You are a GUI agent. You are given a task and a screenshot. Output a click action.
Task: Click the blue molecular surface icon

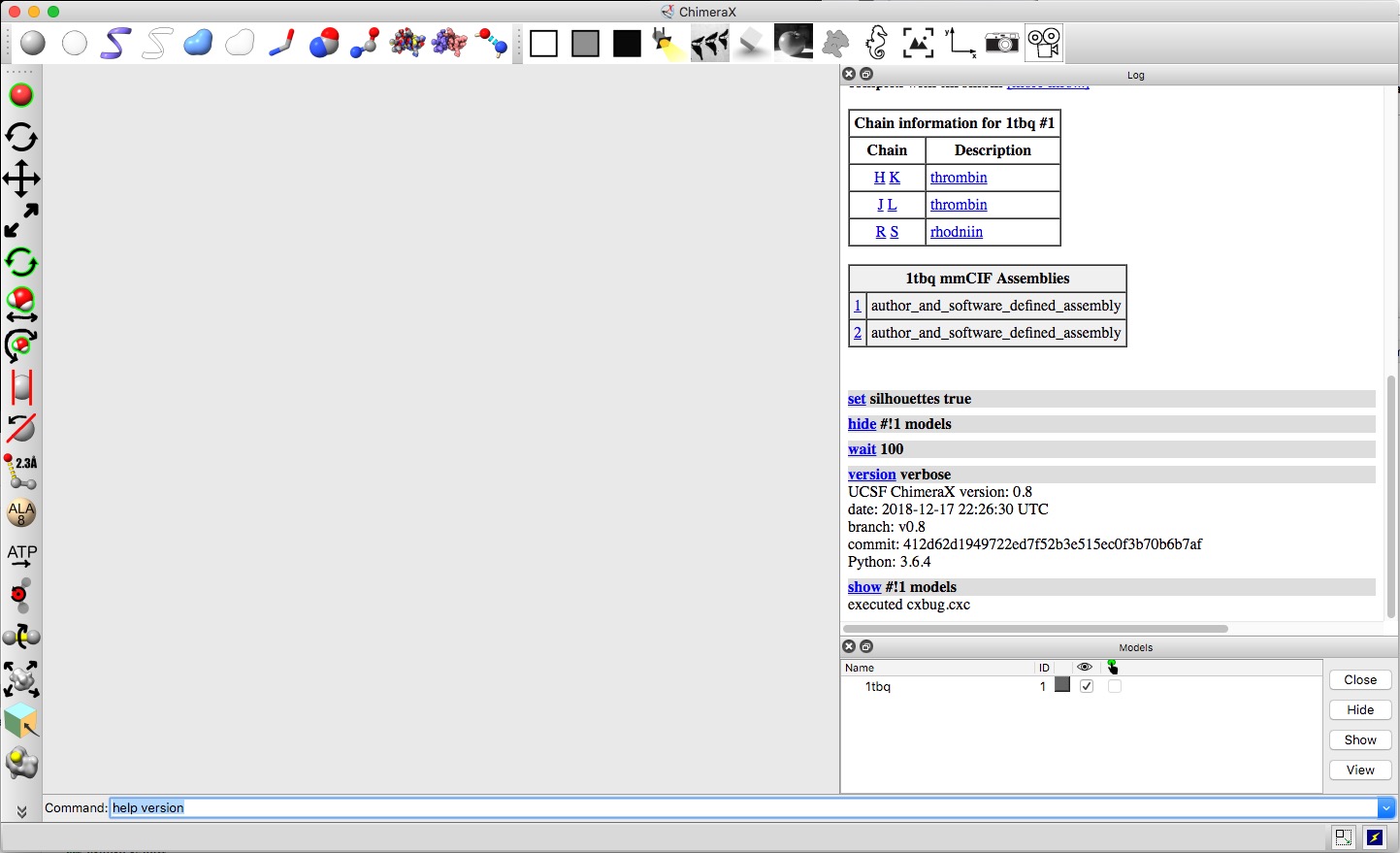coord(198,43)
